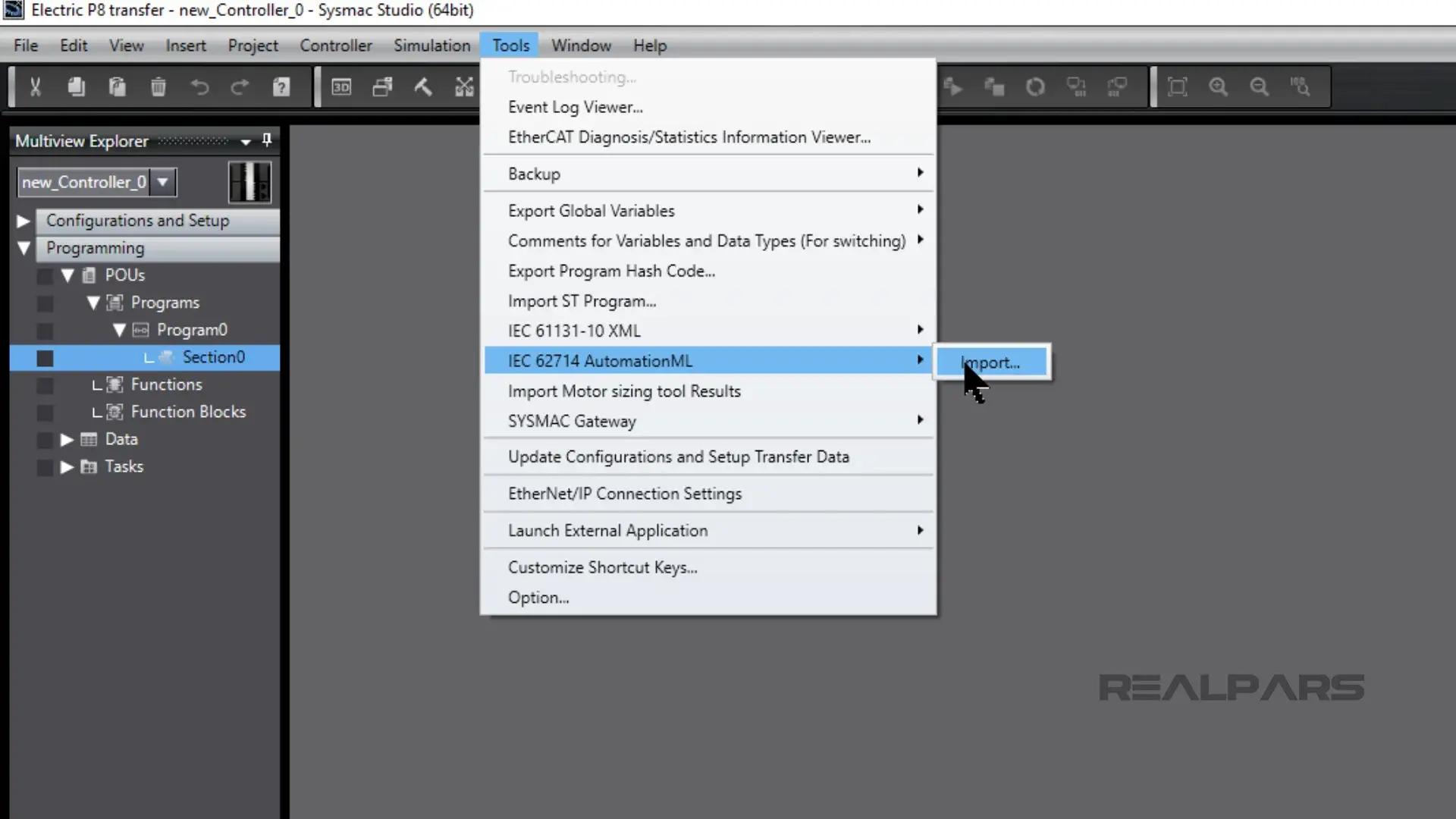Screen dimensions: 1456x819
Task: Open Launch External Application submenu
Action: (708, 531)
